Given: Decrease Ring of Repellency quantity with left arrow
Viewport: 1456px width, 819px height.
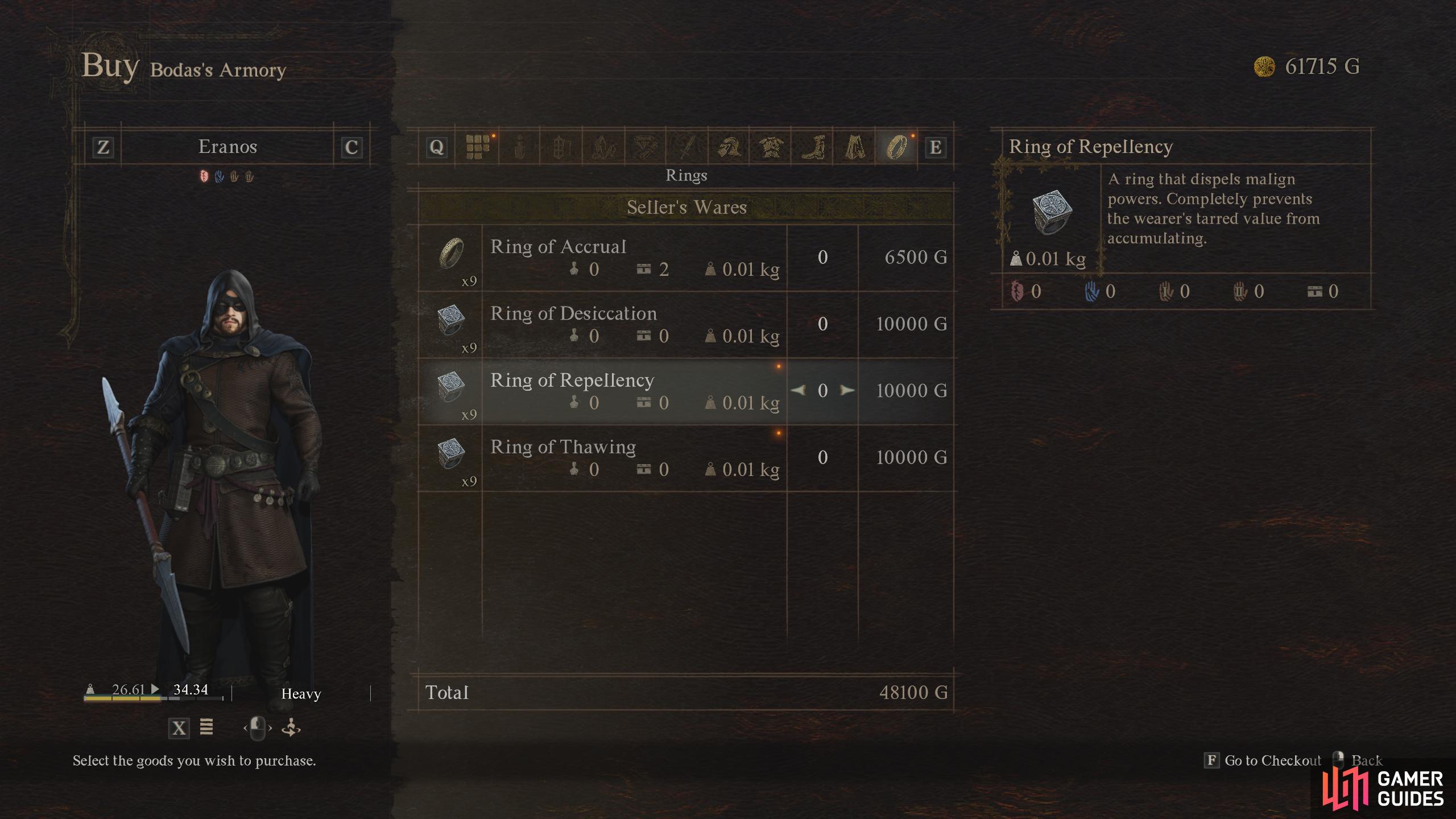Looking at the screenshot, I should click(799, 390).
